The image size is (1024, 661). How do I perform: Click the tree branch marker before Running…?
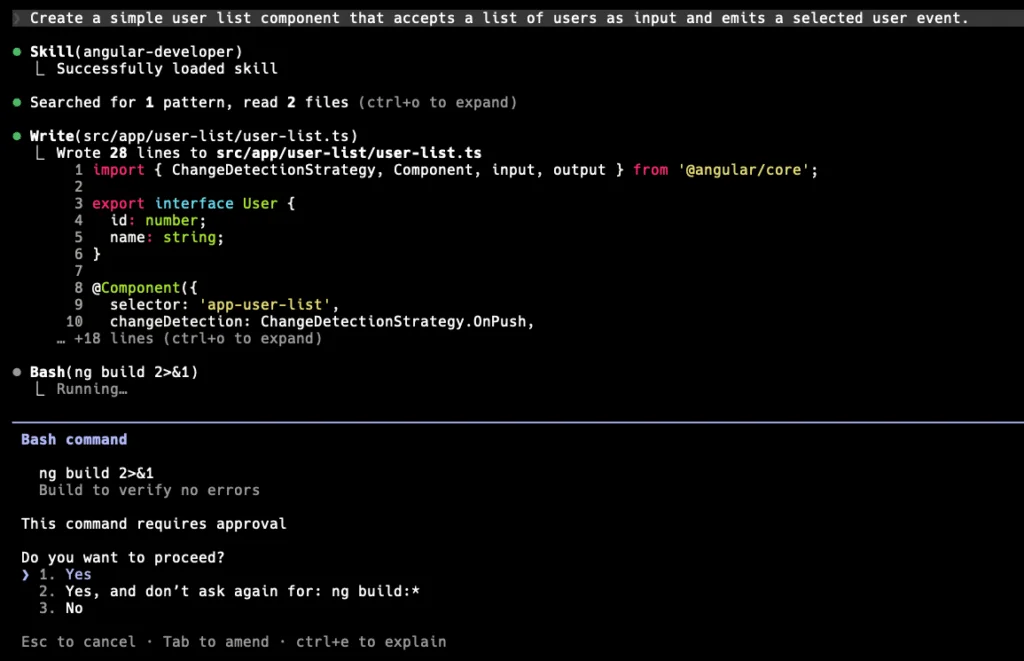pos(40,390)
